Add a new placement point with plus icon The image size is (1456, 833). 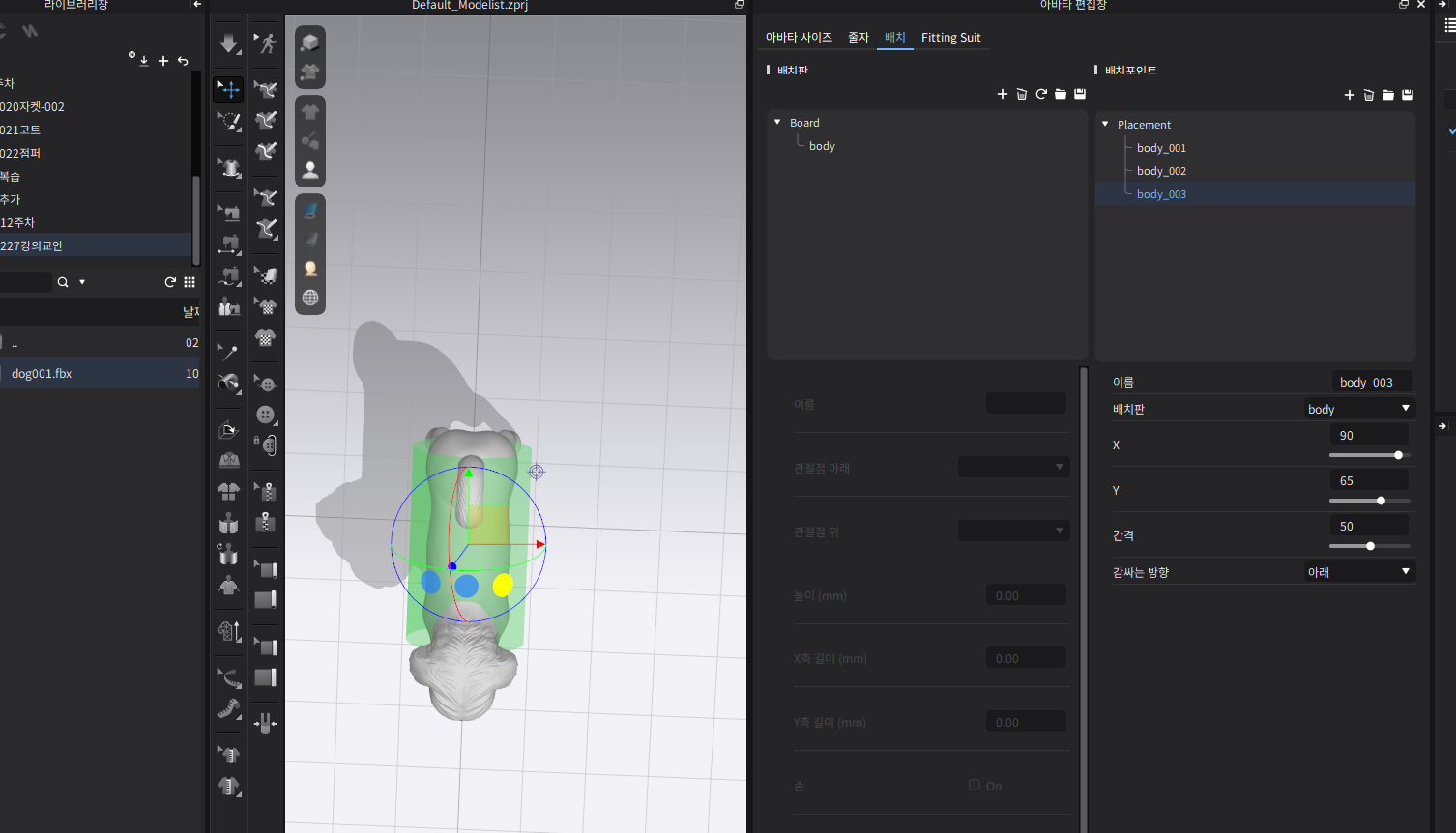tap(1349, 95)
